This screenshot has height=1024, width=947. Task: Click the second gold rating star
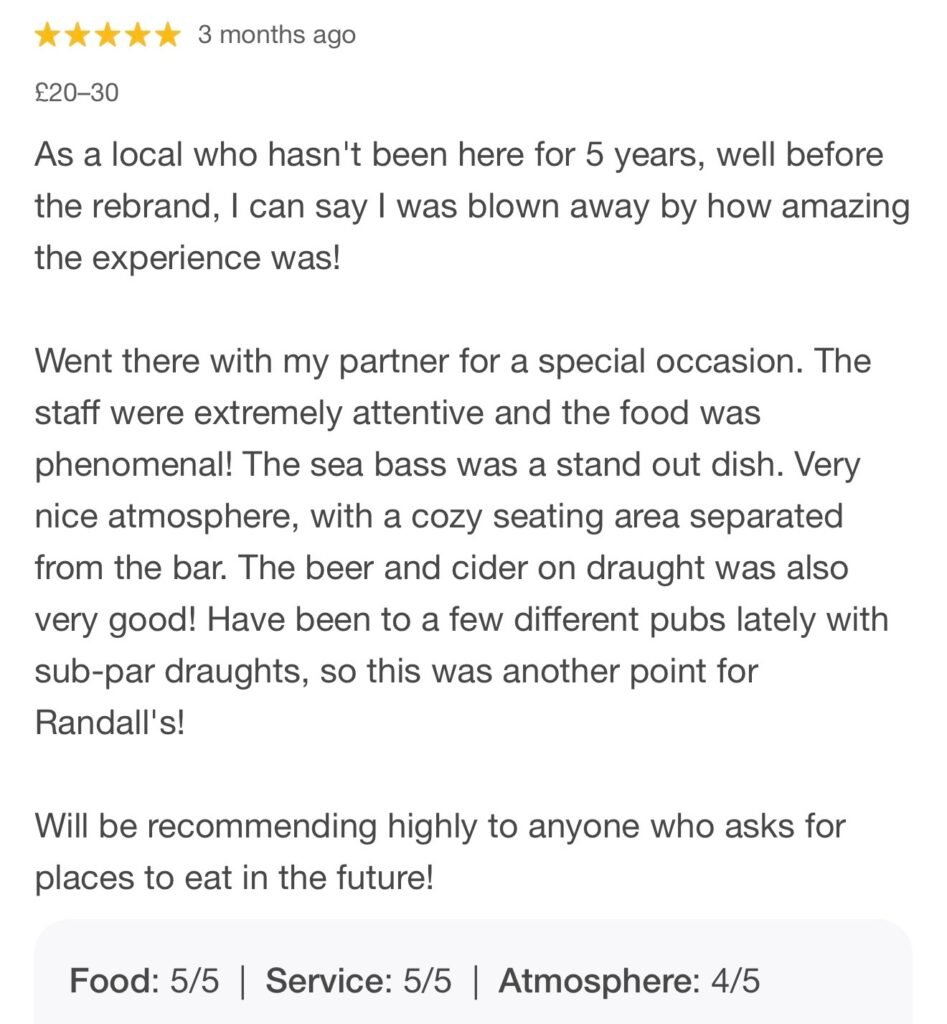click(78, 36)
